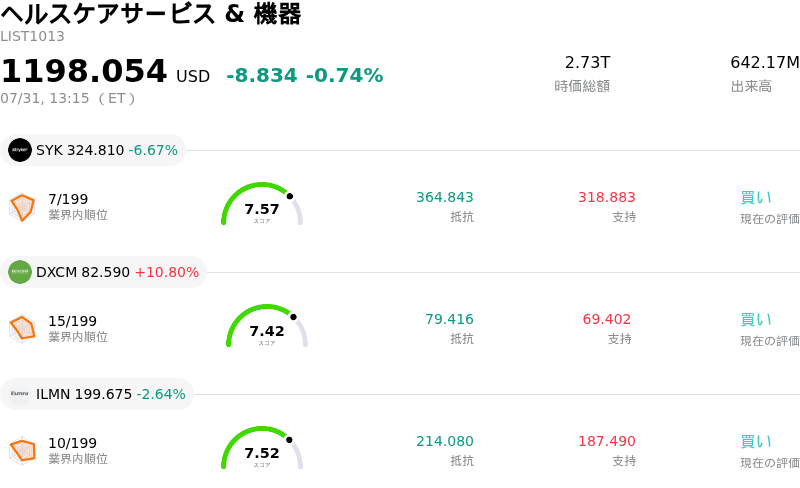Select SYK industry rank 7/199
Viewport: 800px width, 488px height.
pyautogui.click(x=68, y=199)
